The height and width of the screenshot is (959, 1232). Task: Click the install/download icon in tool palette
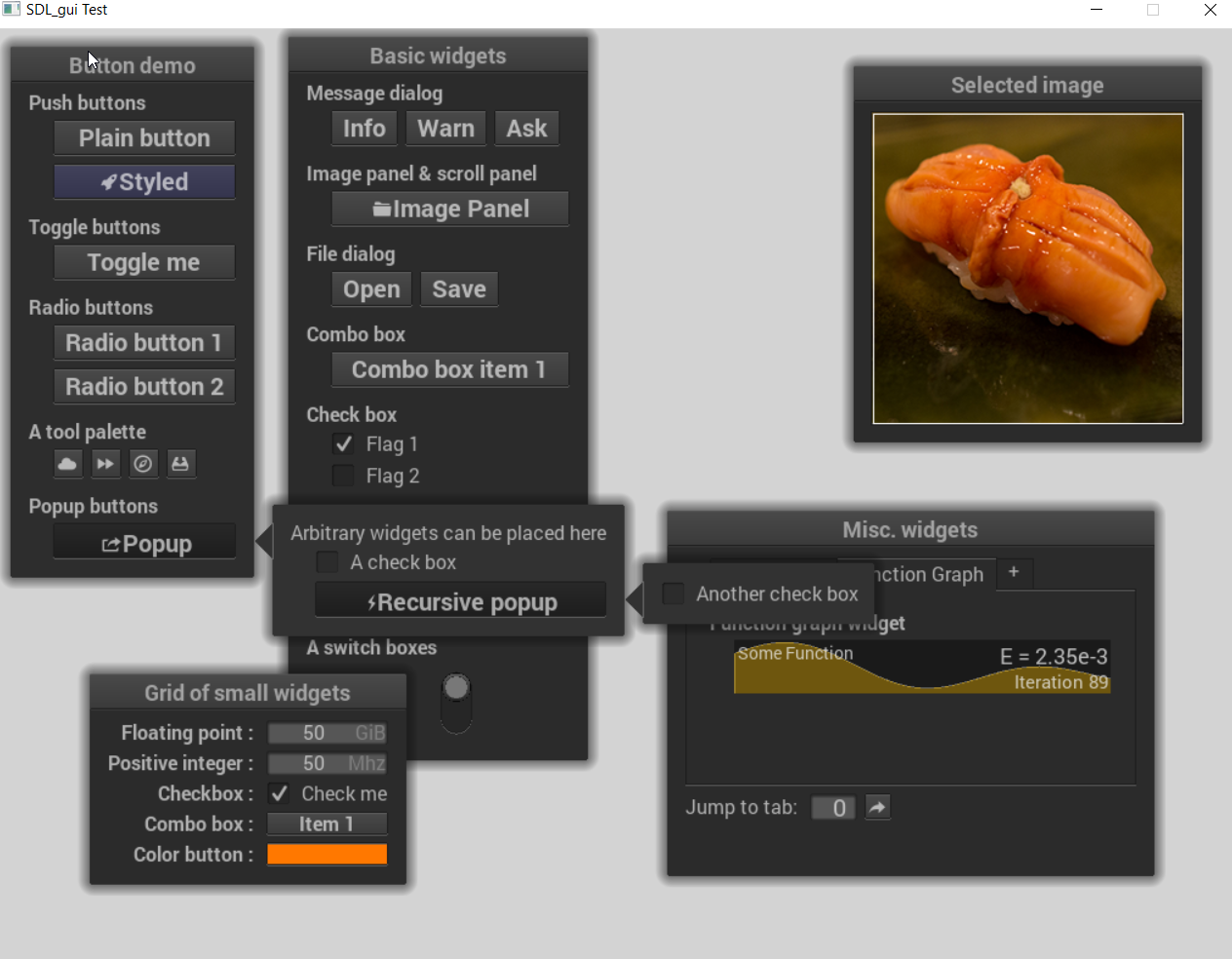point(180,464)
